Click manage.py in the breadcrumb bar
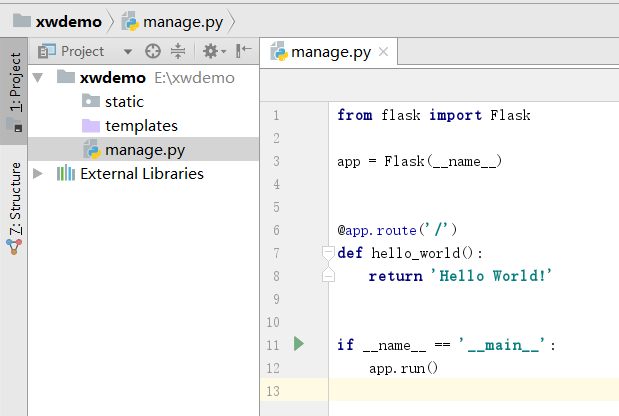 point(183,20)
